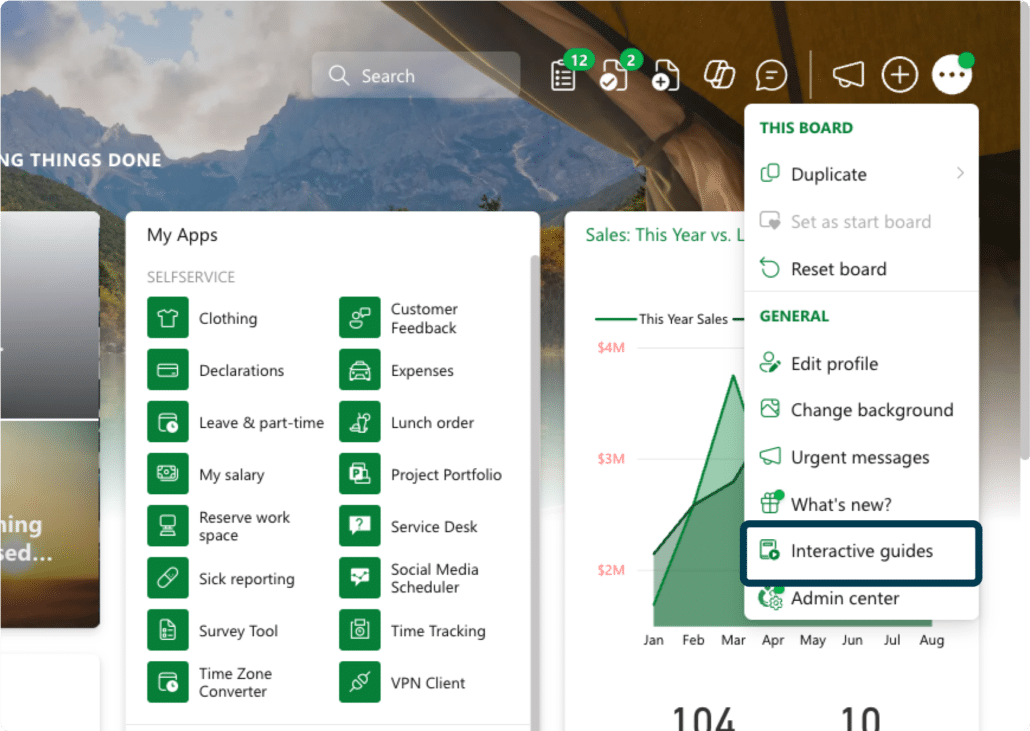Open Reserve work space app icon
The height and width of the screenshot is (731, 1030).
(x=168, y=526)
